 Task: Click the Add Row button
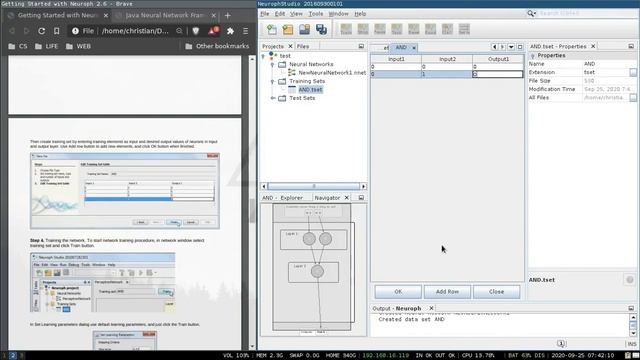(x=447, y=292)
